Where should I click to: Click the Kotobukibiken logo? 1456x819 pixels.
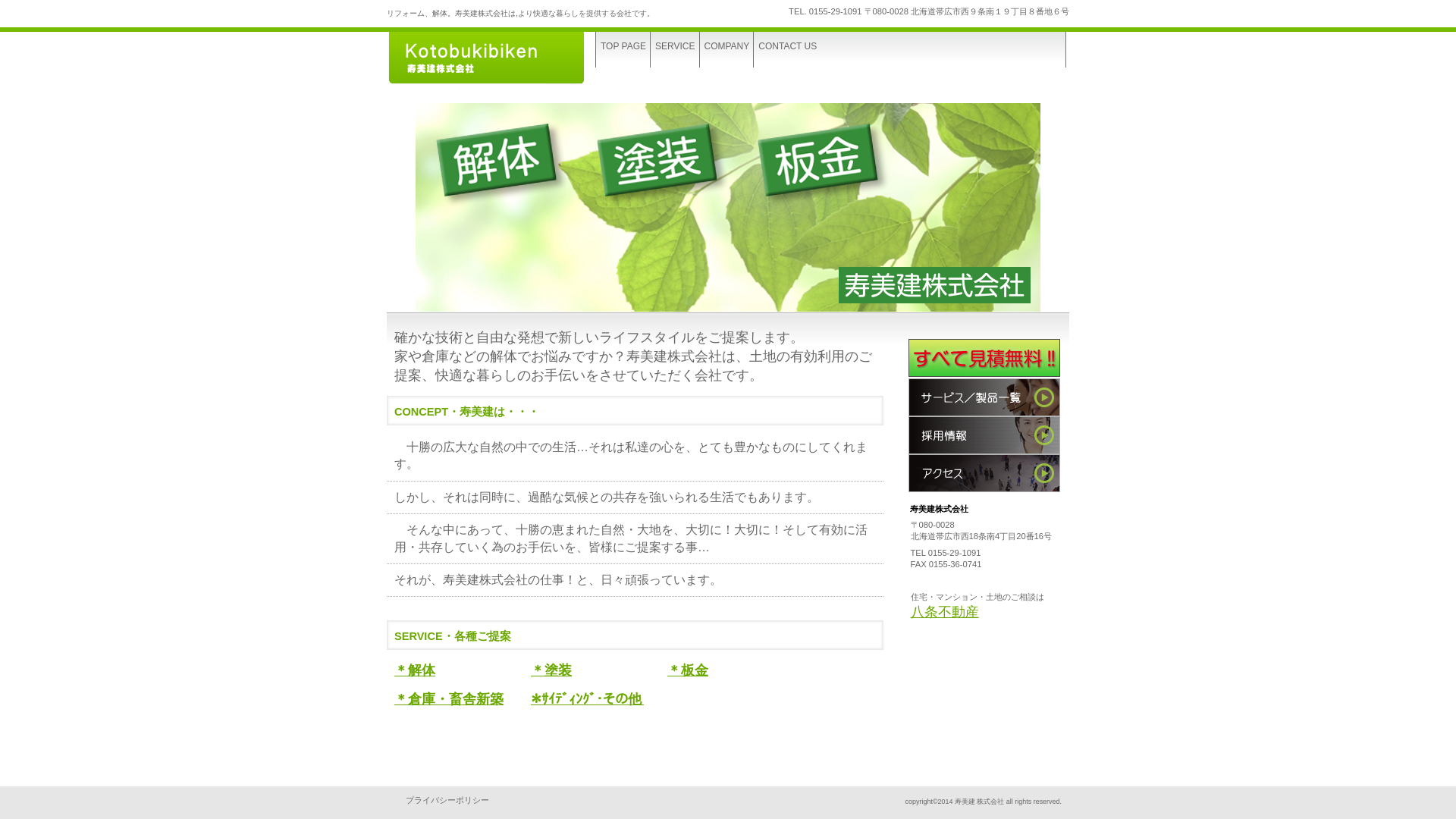[486, 58]
